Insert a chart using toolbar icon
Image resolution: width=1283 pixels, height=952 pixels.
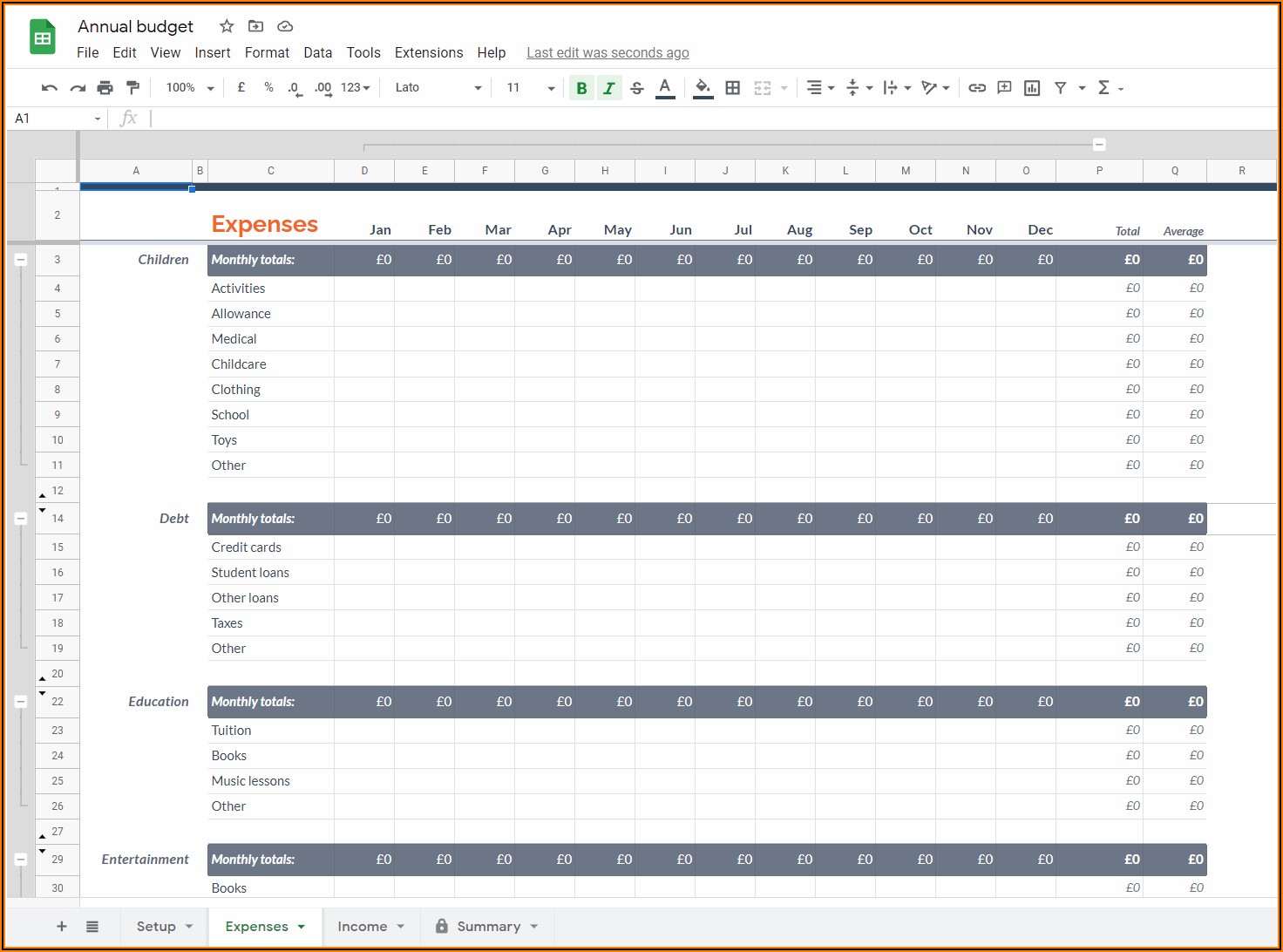(x=1032, y=88)
